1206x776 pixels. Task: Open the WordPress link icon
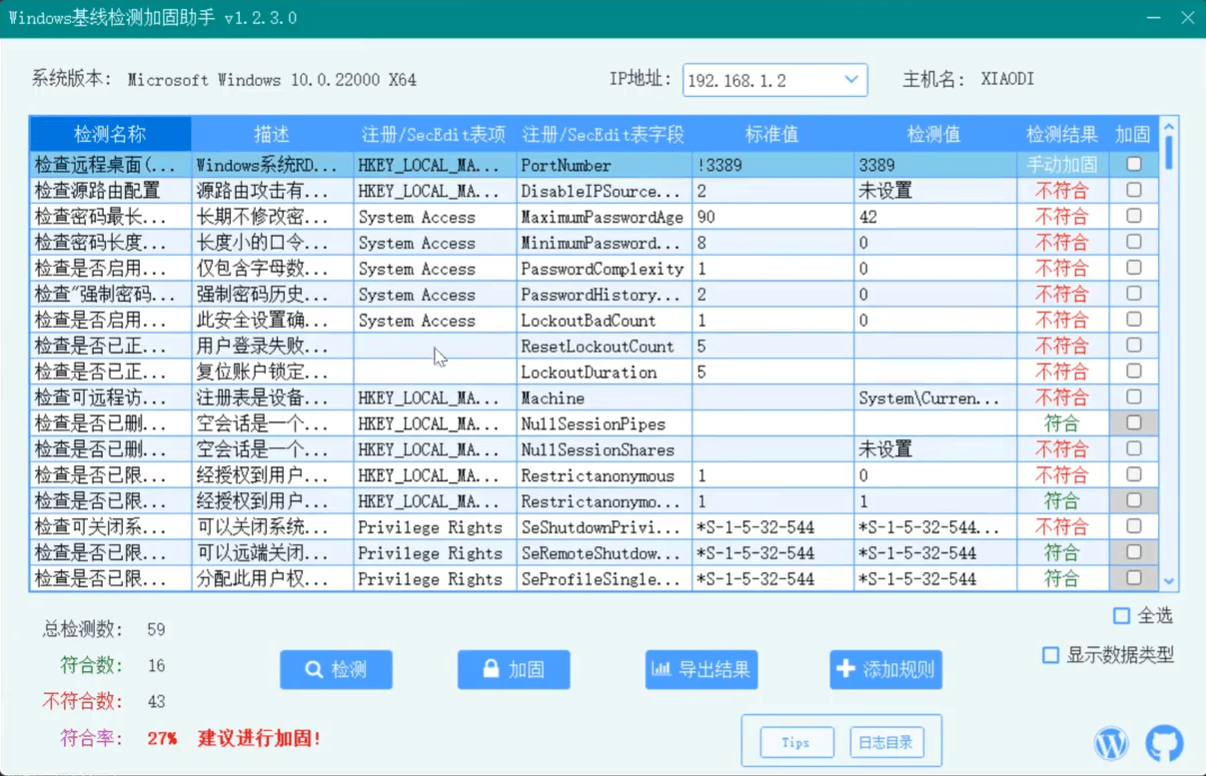(x=1111, y=743)
